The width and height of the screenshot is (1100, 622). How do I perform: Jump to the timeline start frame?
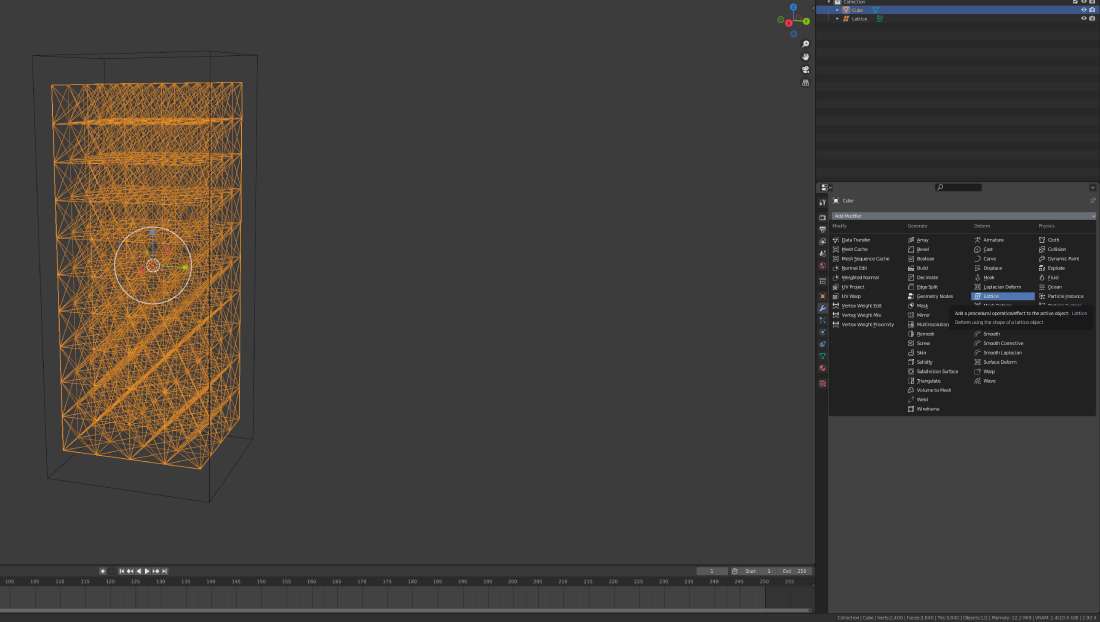[x=121, y=572]
